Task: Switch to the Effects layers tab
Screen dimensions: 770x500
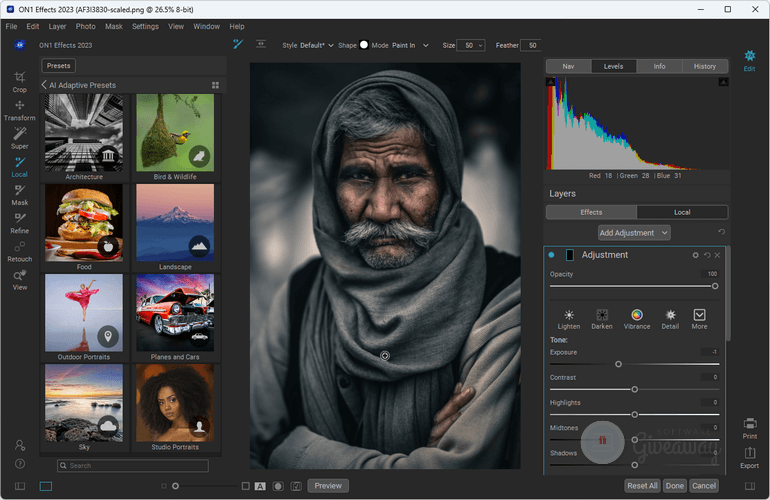Action: click(x=591, y=212)
